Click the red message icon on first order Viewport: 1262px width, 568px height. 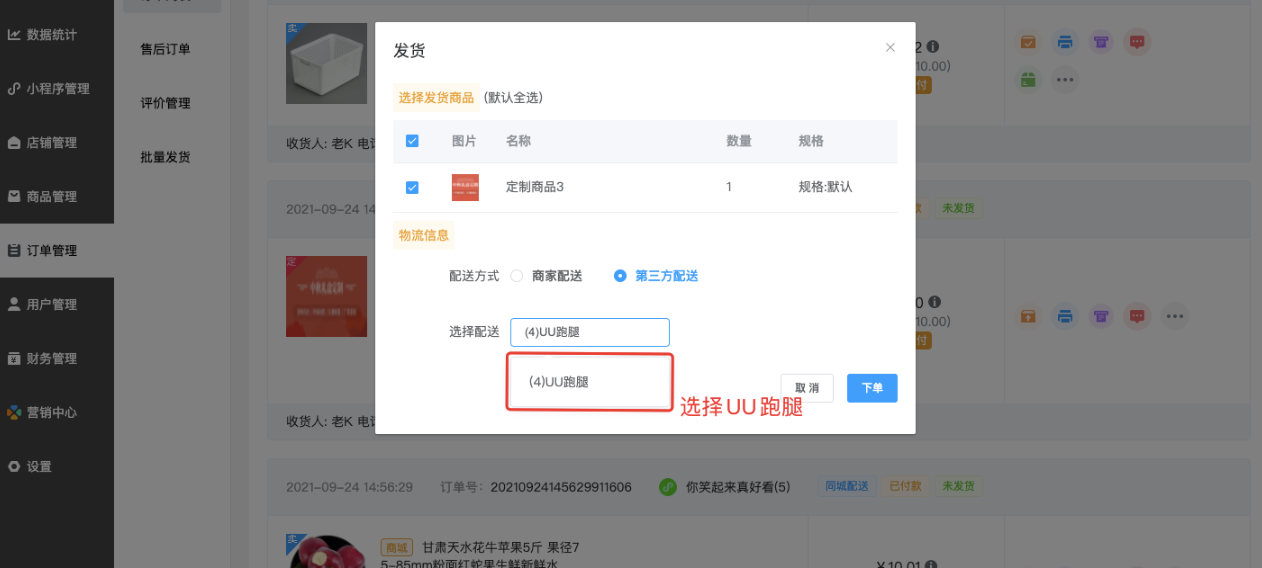tap(1137, 43)
